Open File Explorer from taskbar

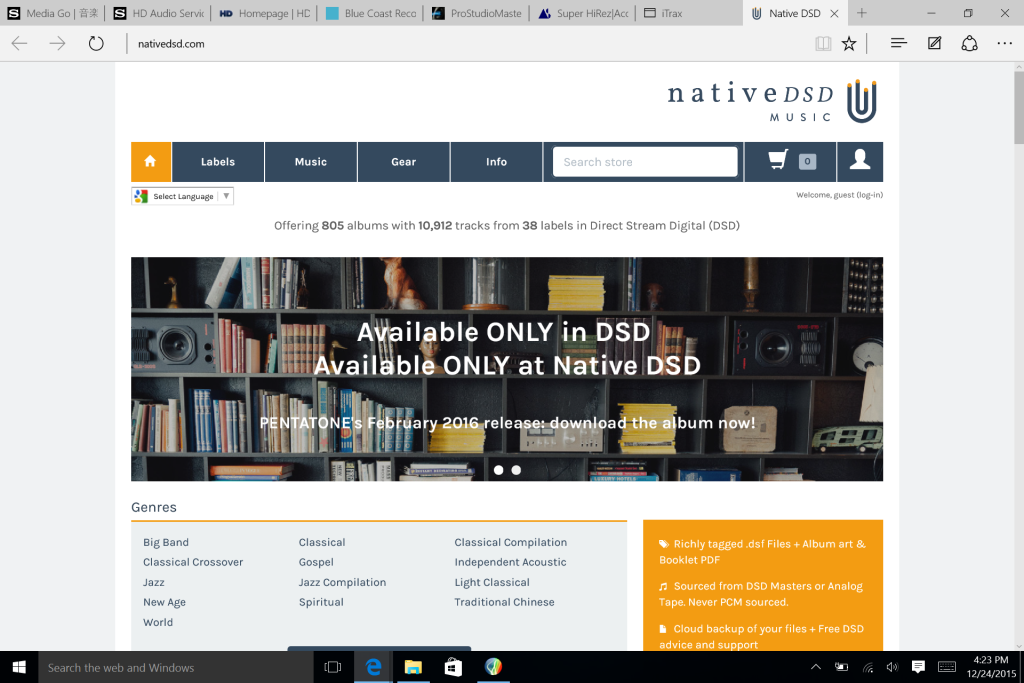click(413, 667)
